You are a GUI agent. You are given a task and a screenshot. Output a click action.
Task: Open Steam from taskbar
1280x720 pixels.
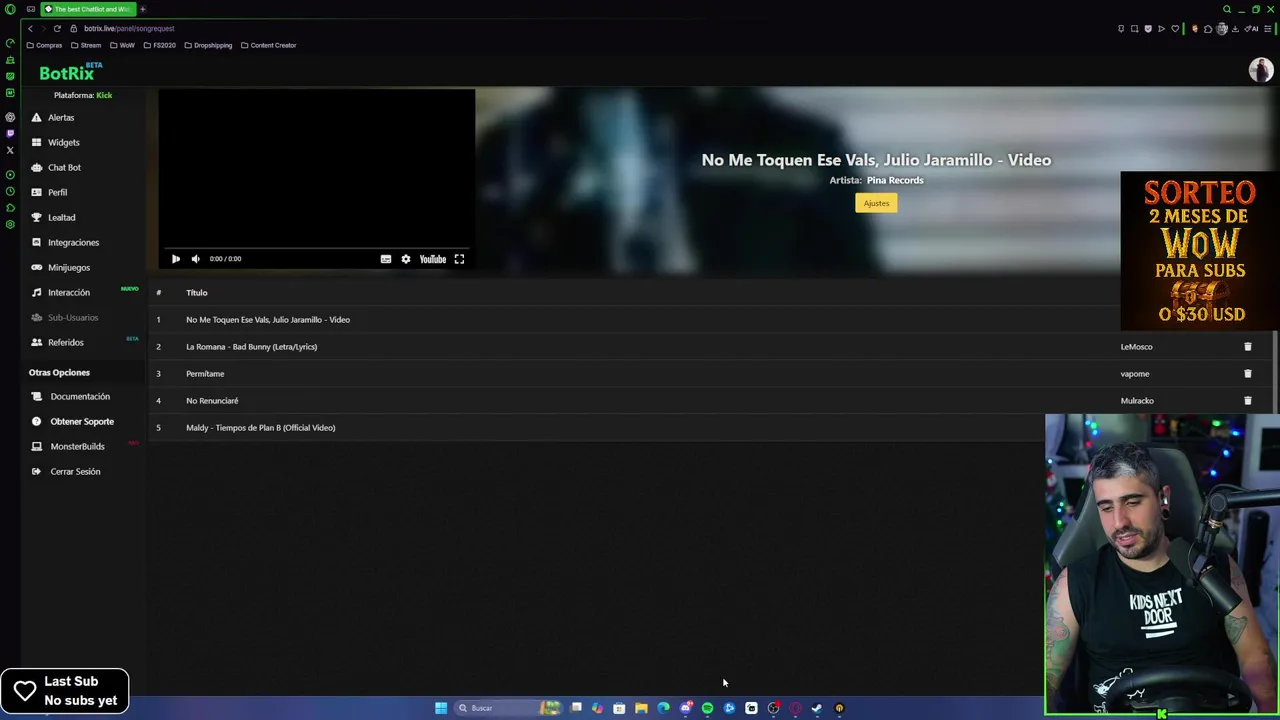click(817, 708)
